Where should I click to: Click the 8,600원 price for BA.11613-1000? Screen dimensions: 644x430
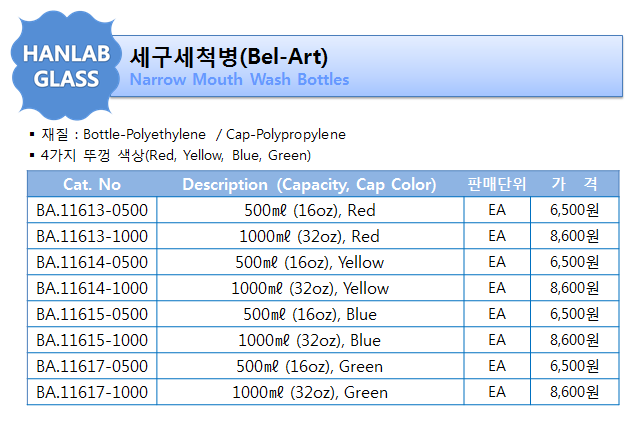pos(575,236)
